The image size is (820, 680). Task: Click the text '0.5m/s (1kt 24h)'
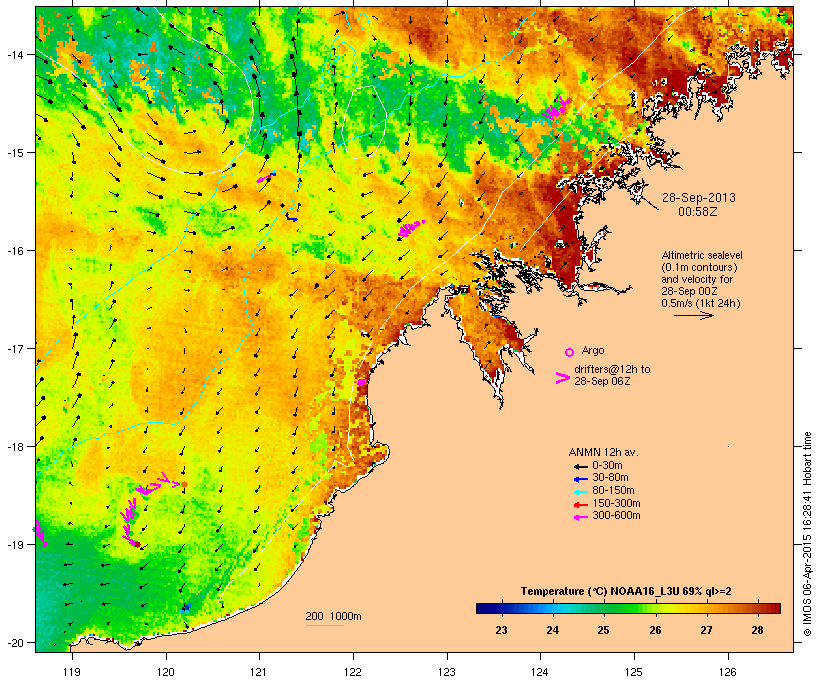coord(701,303)
